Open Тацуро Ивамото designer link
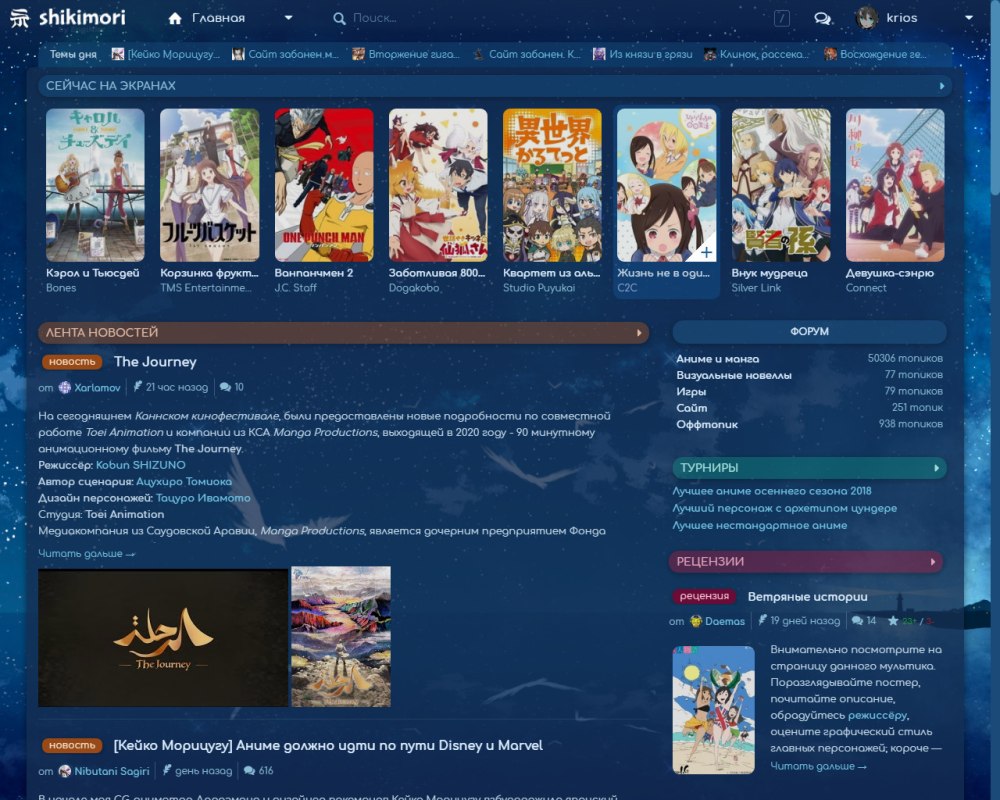 (203, 498)
